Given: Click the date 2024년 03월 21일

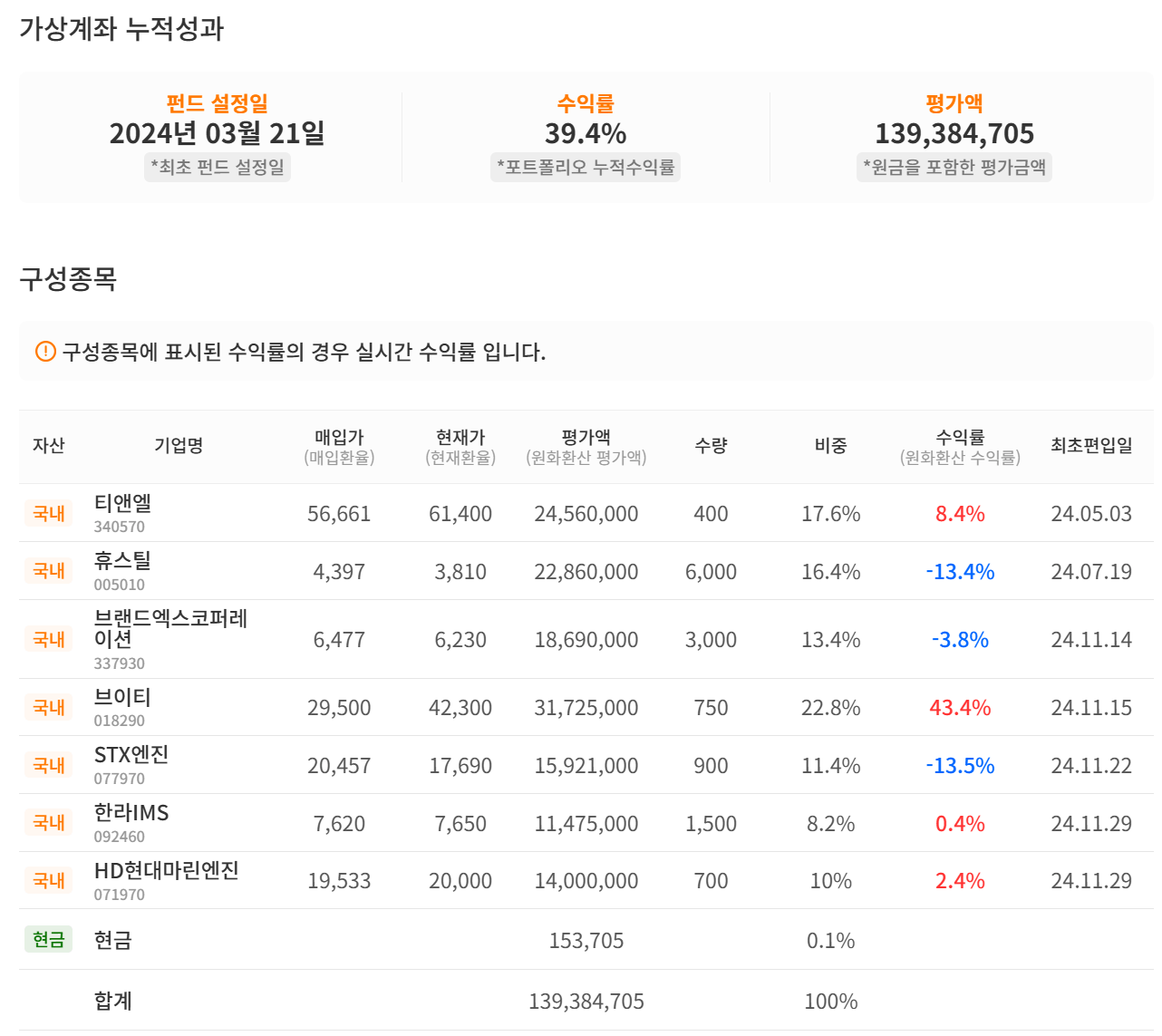Looking at the screenshot, I should point(218,134).
